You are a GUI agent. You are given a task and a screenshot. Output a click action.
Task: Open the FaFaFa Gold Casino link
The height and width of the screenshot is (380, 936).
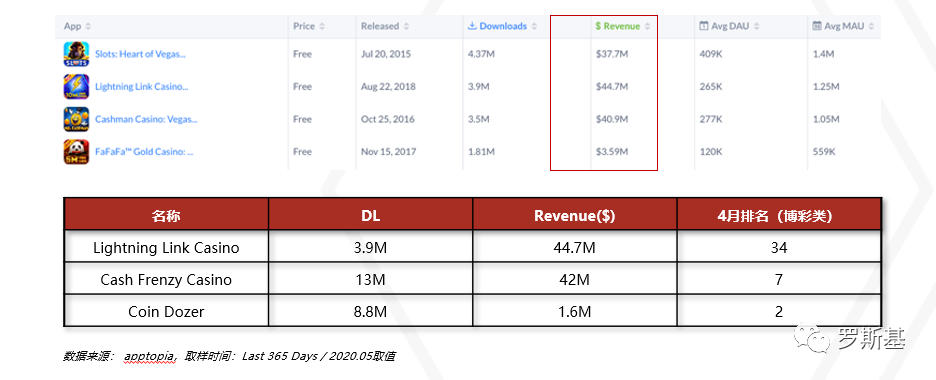click(x=144, y=152)
